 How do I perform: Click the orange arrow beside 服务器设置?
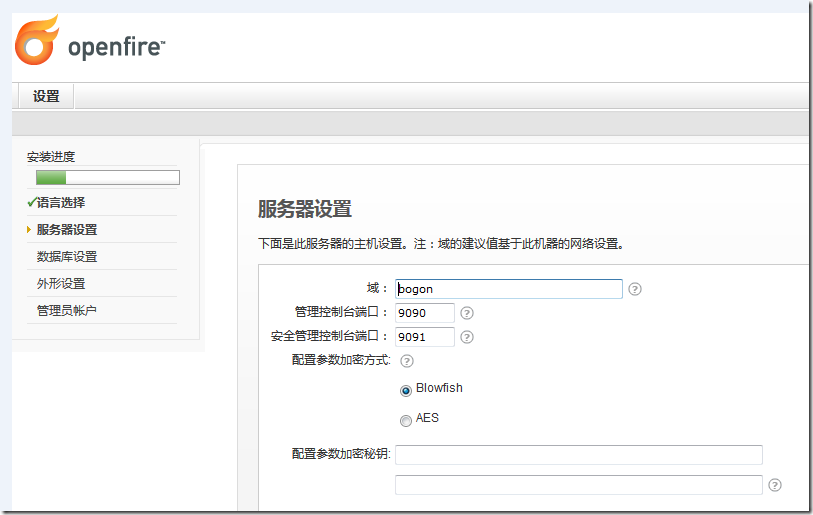coord(29,229)
